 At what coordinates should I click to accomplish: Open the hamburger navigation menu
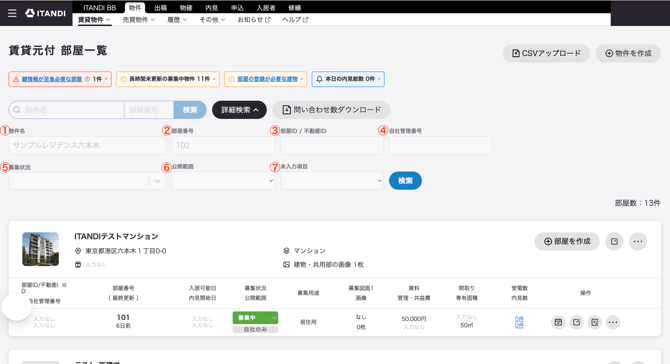(12, 13)
